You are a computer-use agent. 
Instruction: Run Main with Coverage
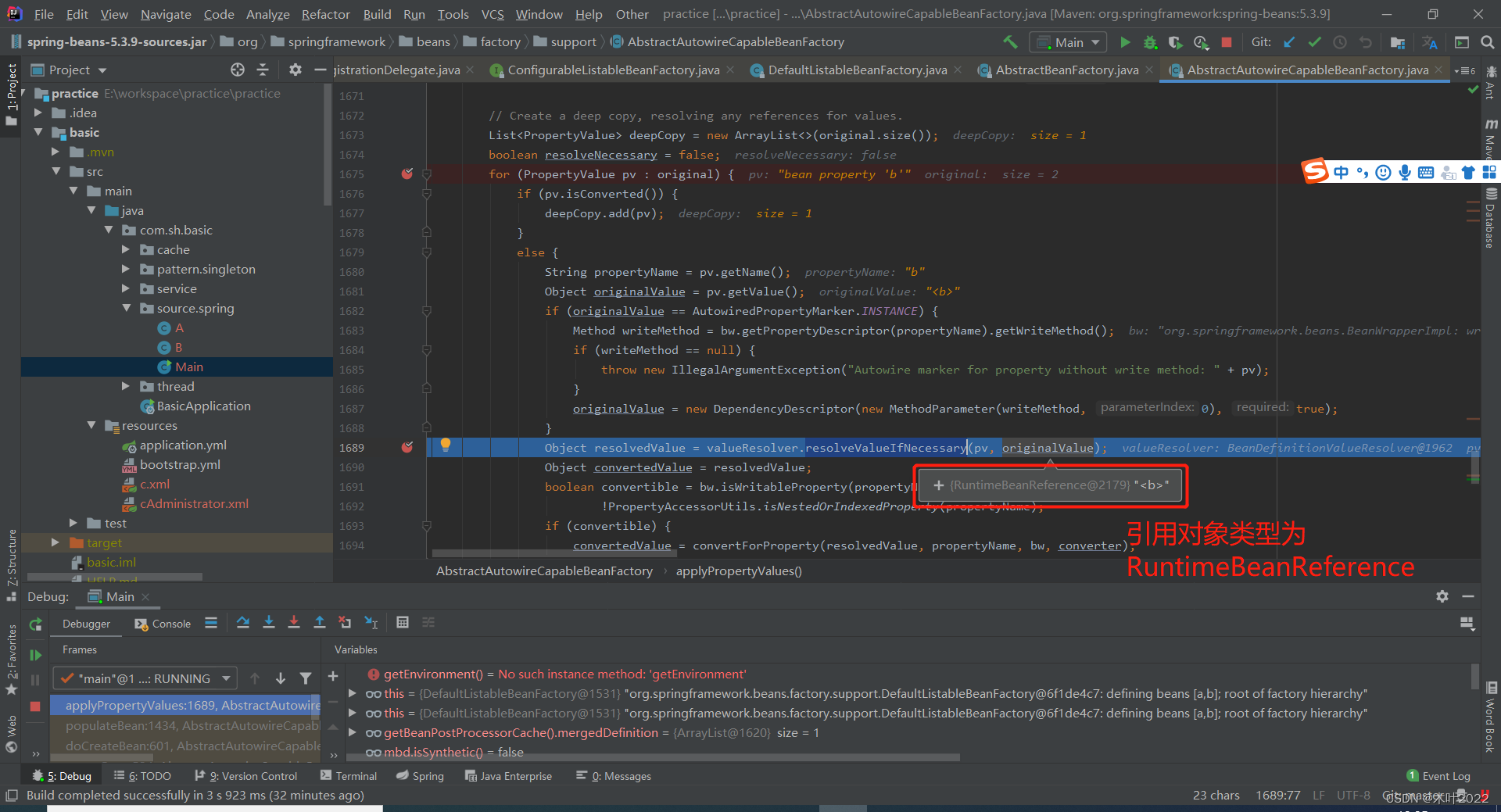[1175, 42]
